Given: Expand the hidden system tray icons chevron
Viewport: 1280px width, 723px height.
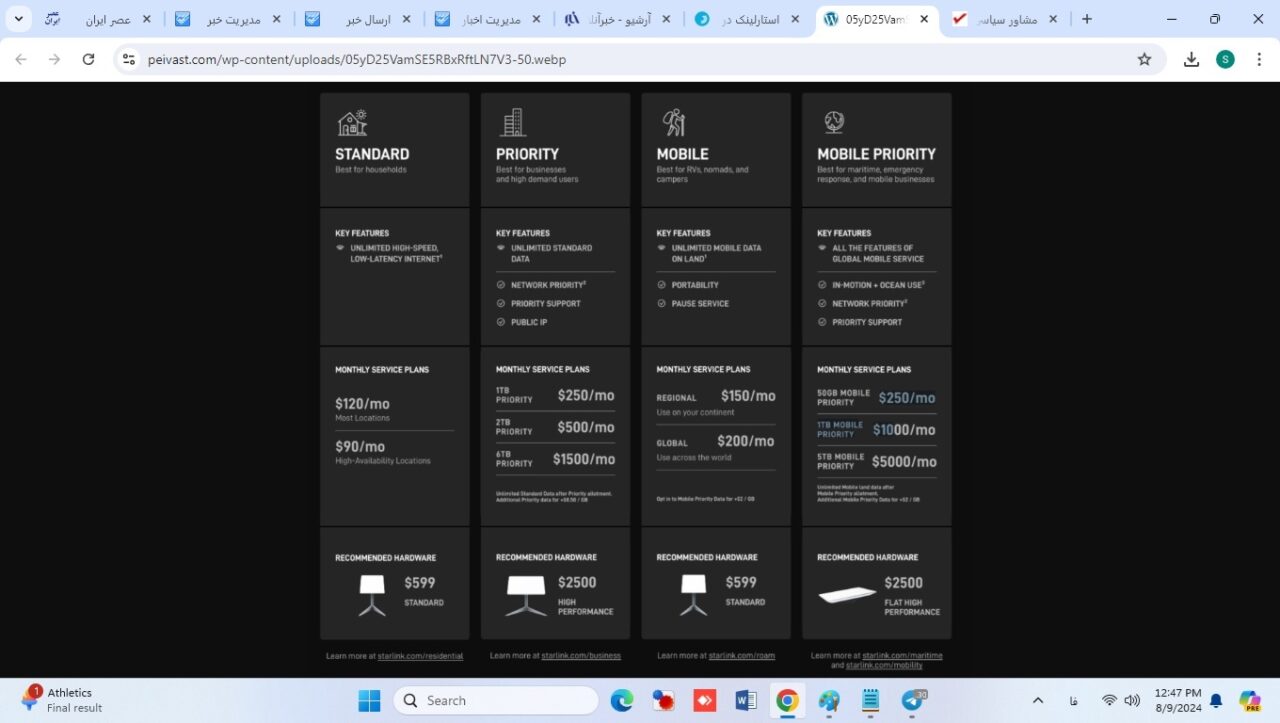Looking at the screenshot, I should (x=1038, y=700).
